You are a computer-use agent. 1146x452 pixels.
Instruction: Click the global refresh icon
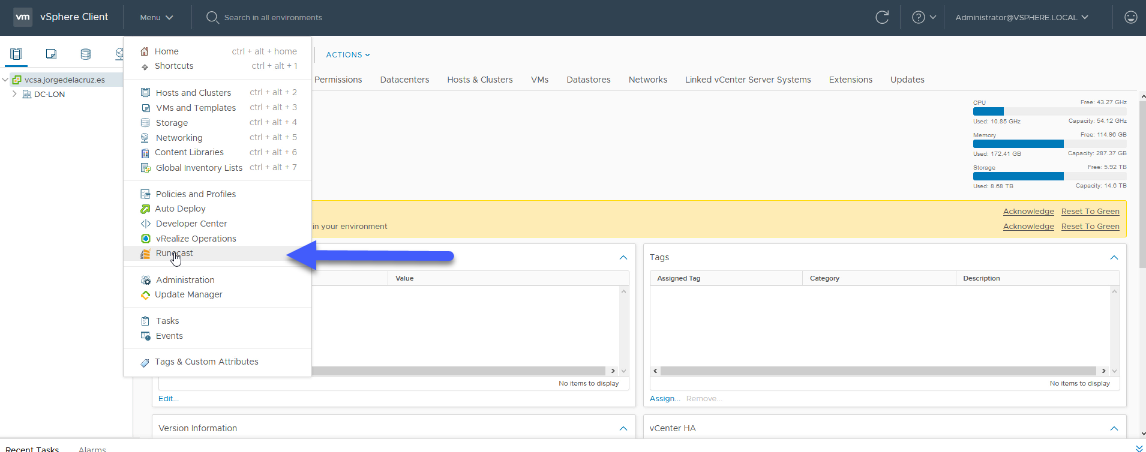tap(882, 17)
